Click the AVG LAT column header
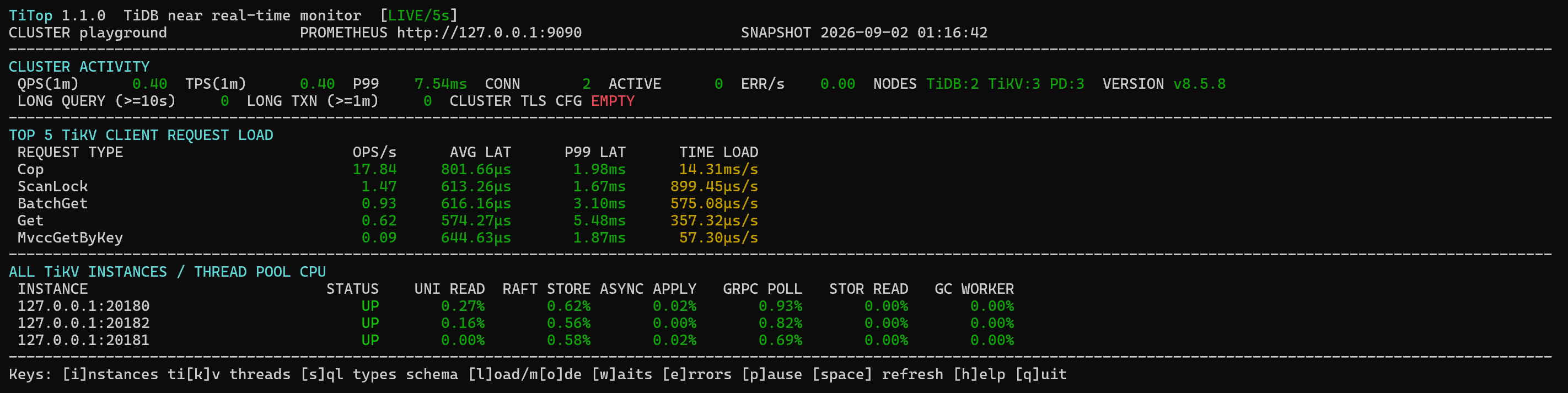Image resolution: width=1568 pixels, height=393 pixels. coord(480,152)
